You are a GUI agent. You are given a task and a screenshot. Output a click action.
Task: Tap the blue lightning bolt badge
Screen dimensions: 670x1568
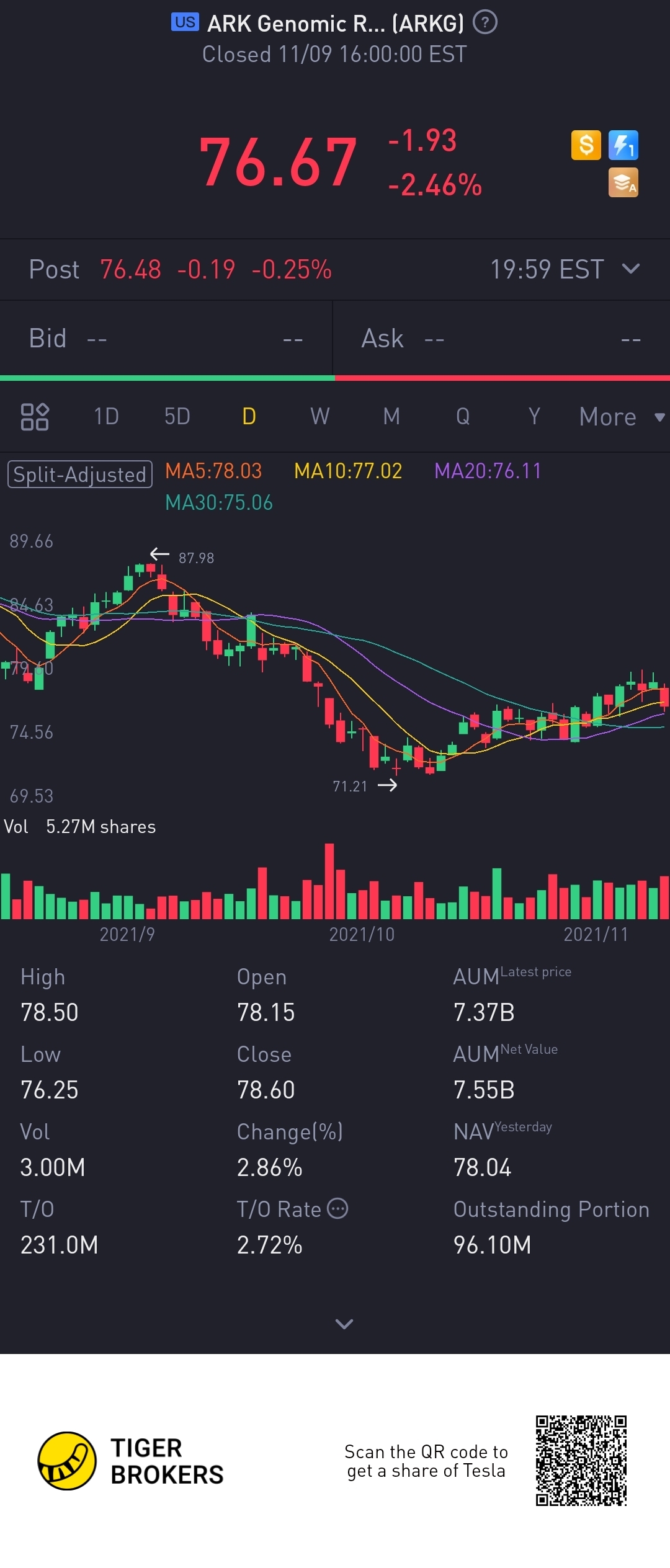point(623,145)
